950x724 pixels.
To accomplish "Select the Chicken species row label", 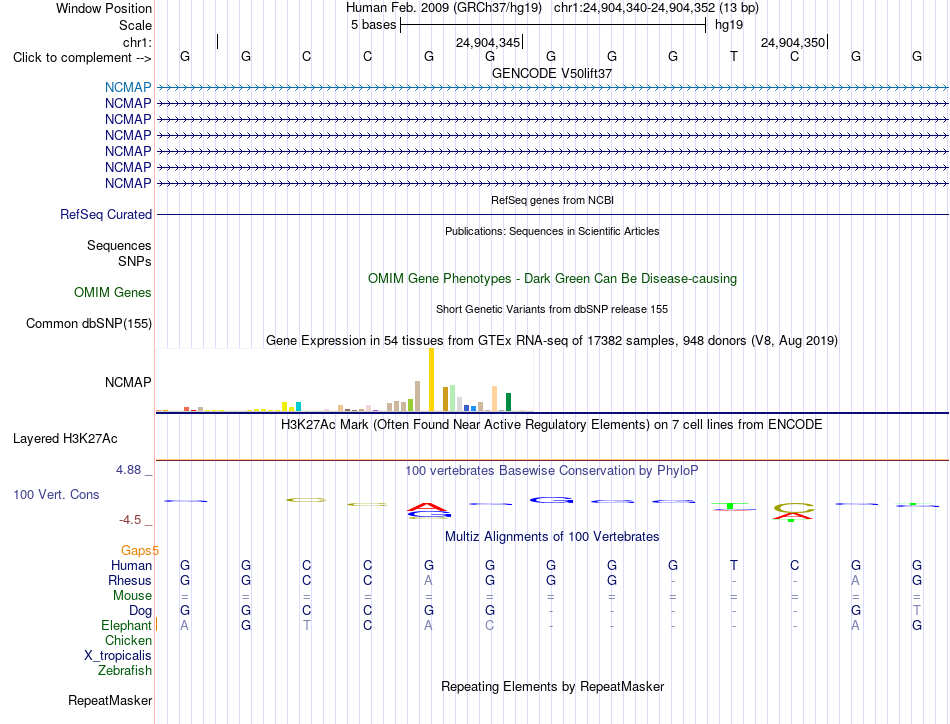I will [x=128, y=640].
